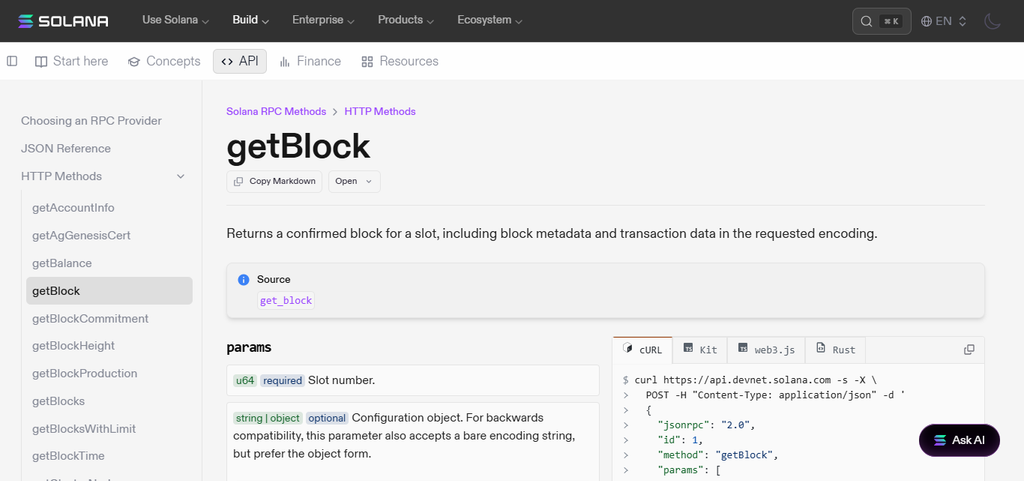Switch to the Finance tab
This screenshot has height=481, width=1024.
(310, 61)
